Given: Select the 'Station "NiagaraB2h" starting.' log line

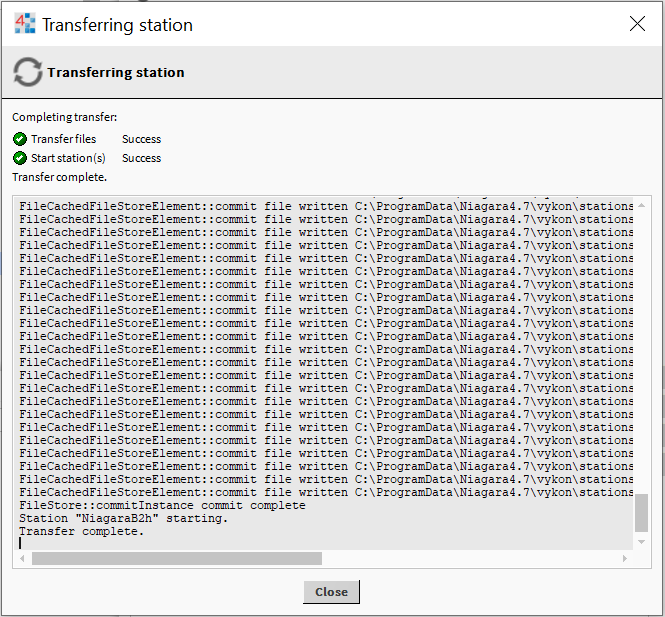Looking at the screenshot, I should tap(123, 518).
